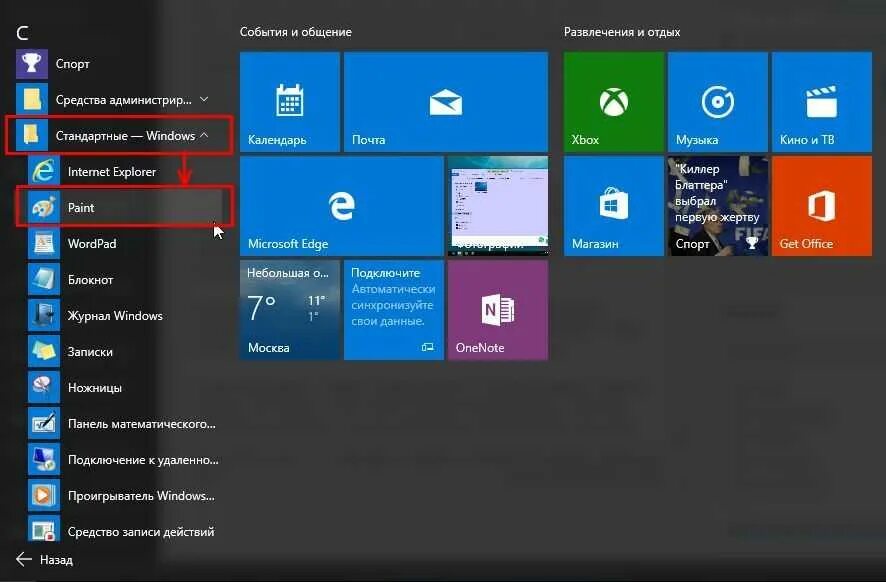Click the Средства администрирования folder icon

[32, 99]
